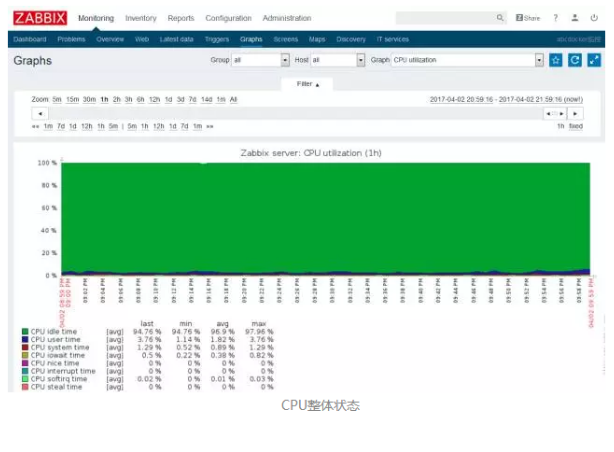Open the Monitoring menu
Viewport: 614px width, 452px height.
(x=96, y=18)
